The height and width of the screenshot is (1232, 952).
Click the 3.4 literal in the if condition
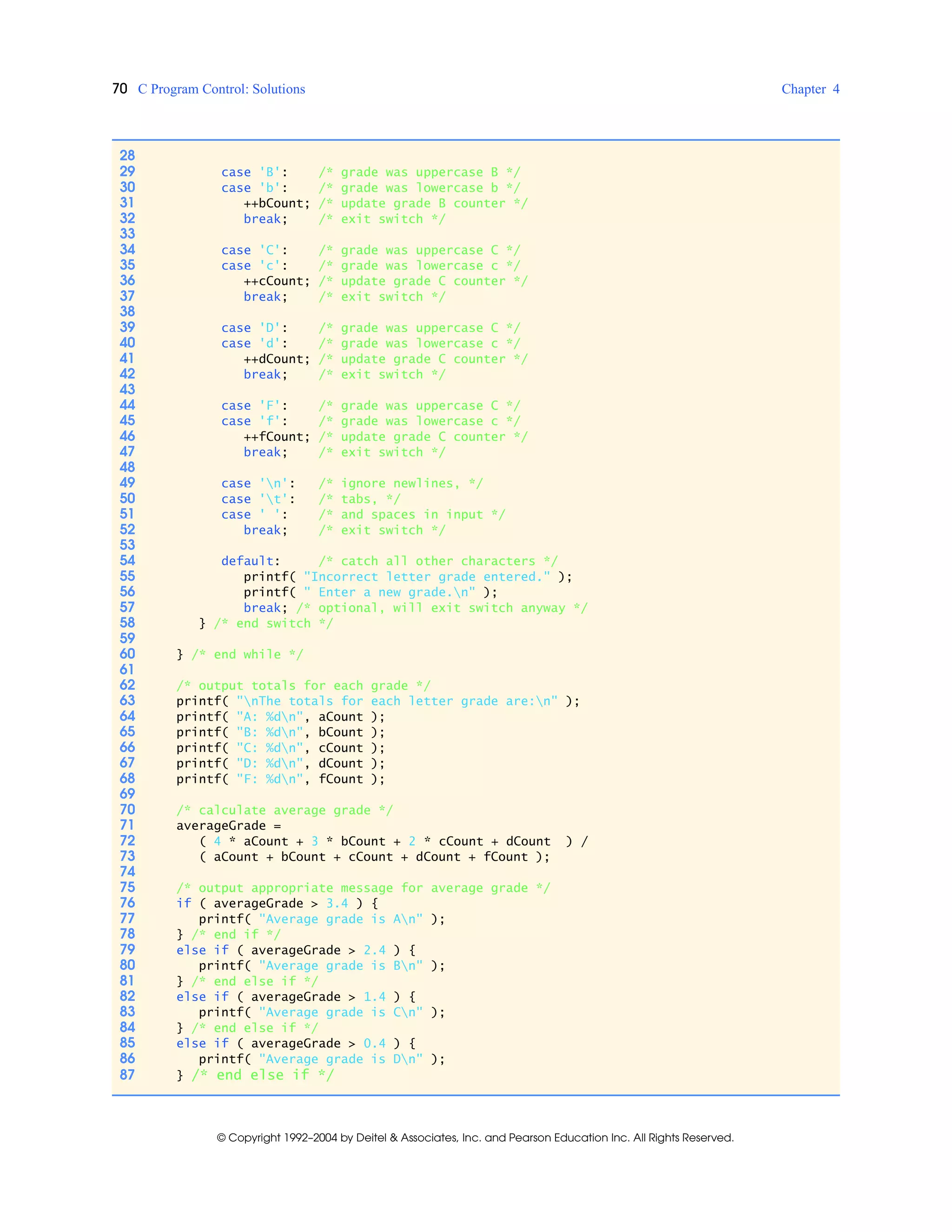(337, 904)
